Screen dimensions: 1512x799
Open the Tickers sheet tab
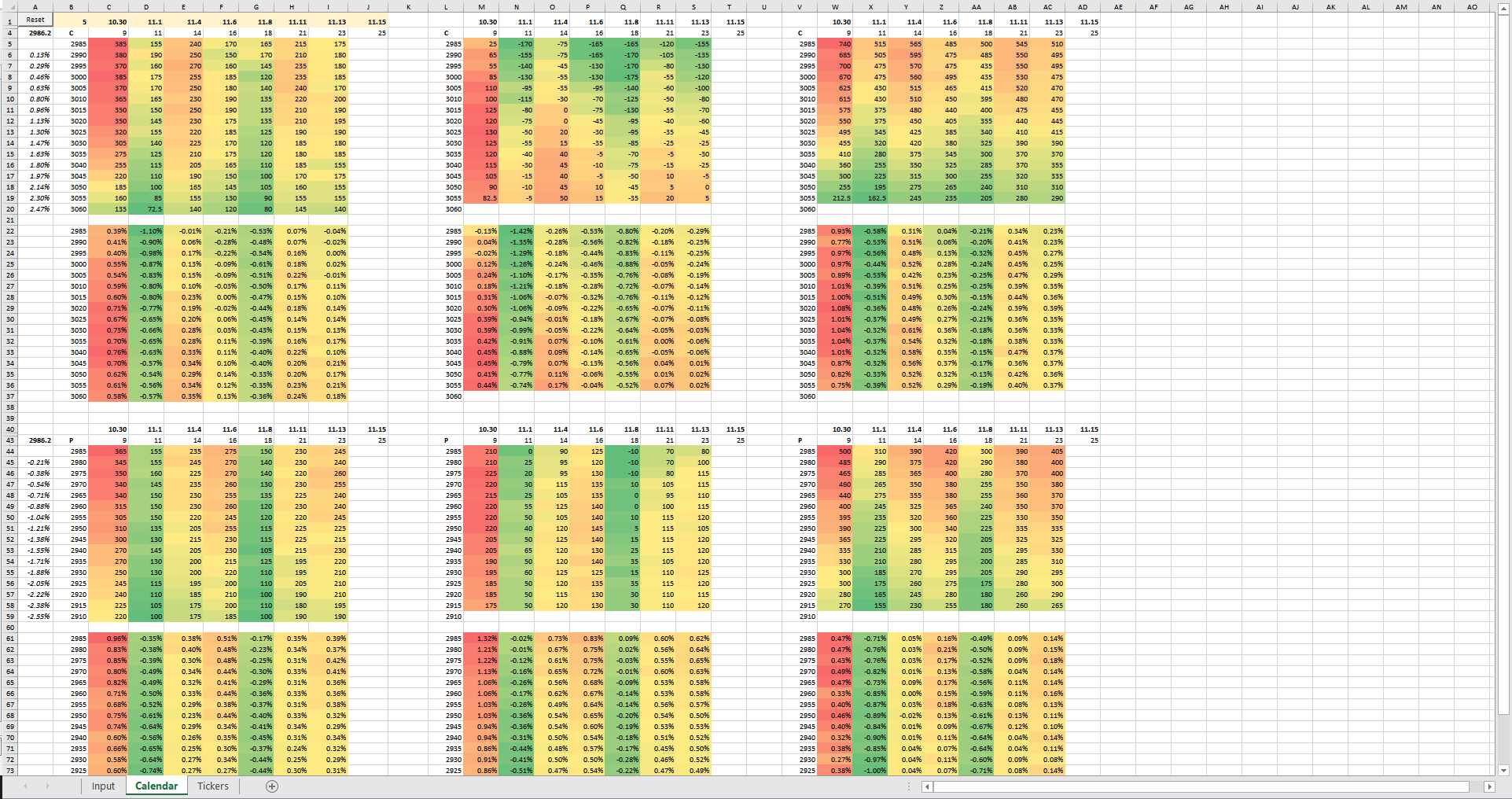coord(213,786)
